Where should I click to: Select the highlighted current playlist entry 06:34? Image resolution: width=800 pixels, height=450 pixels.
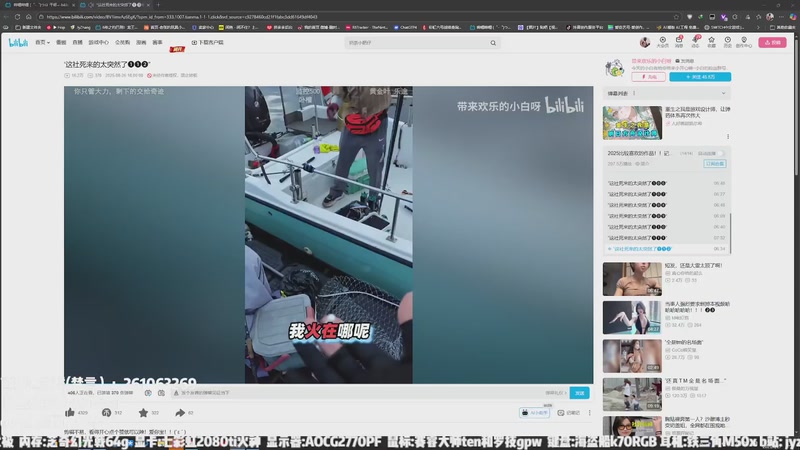[x=666, y=249]
